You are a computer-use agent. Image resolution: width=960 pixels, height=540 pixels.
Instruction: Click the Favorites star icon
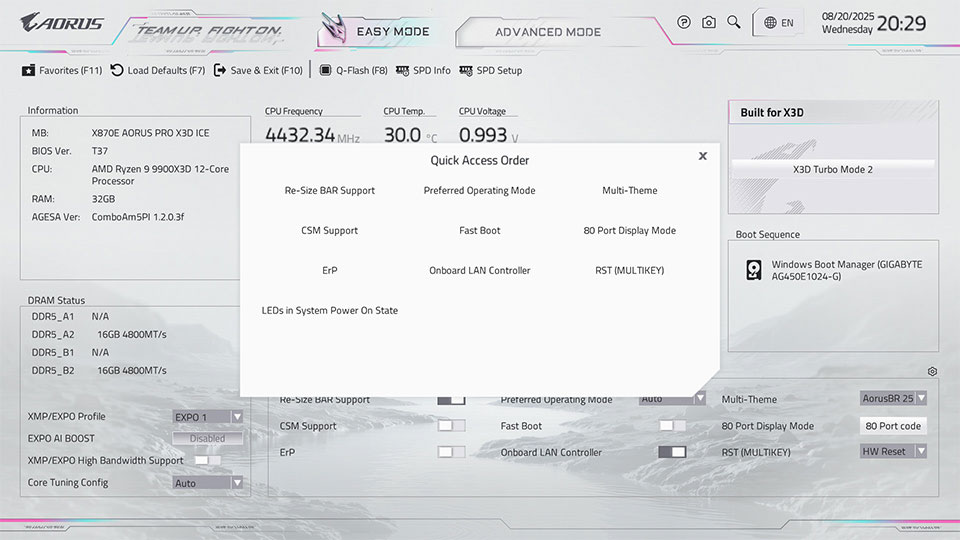28,70
